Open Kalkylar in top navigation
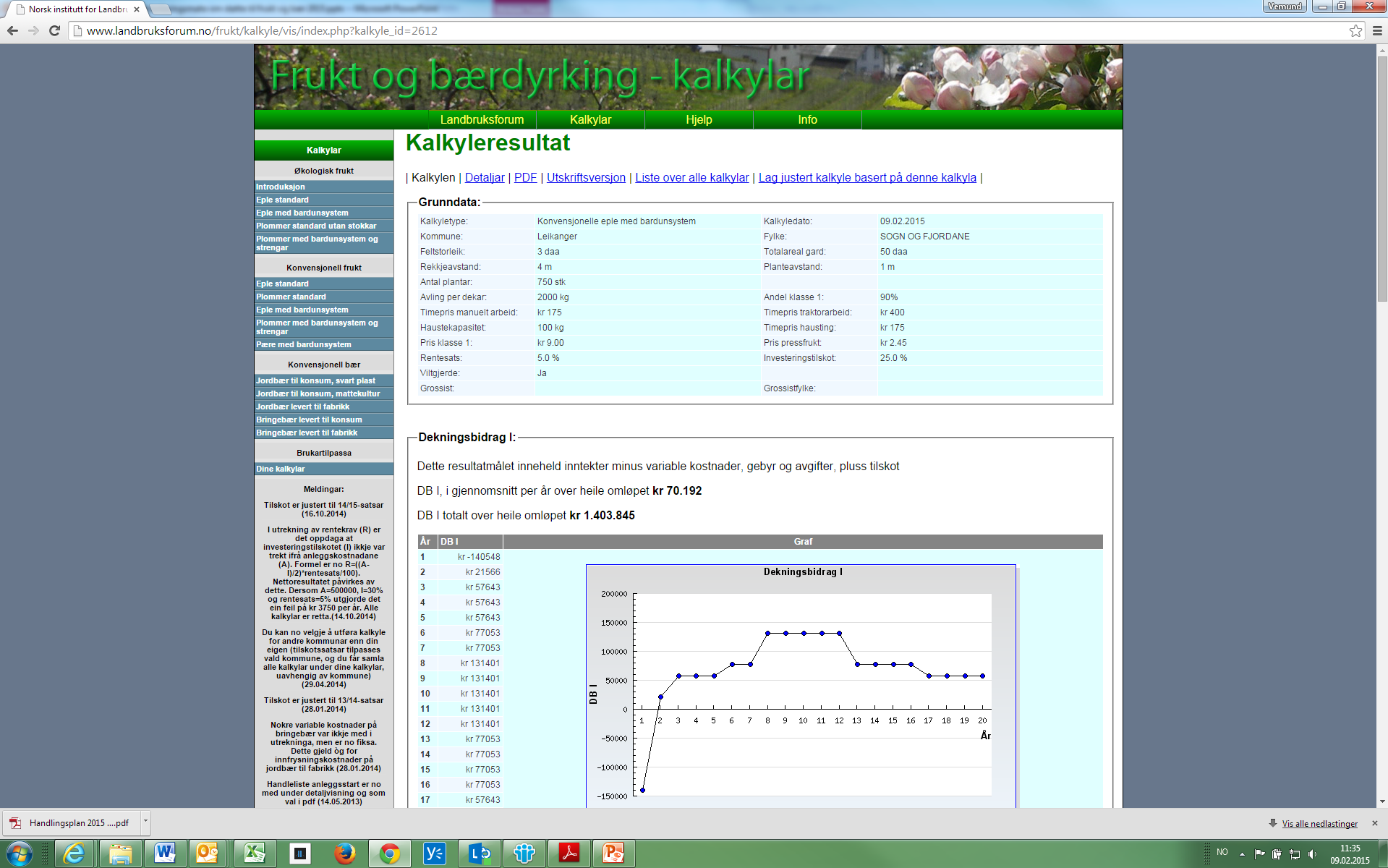1388x868 pixels. (590, 119)
